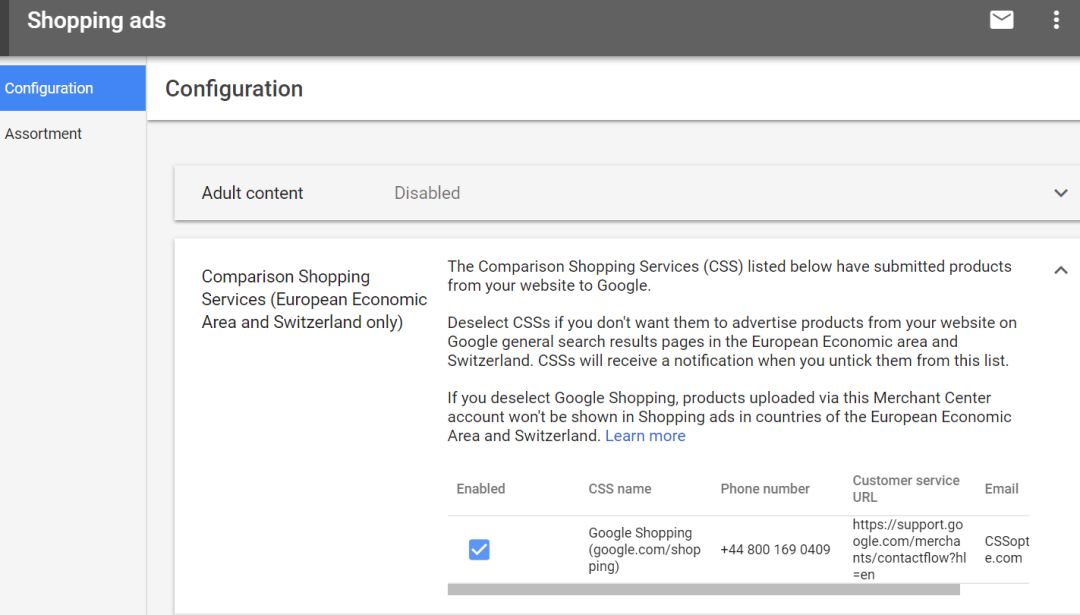Click the Customer service URL column header
The width and height of the screenshot is (1080, 615).
coord(906,489)
